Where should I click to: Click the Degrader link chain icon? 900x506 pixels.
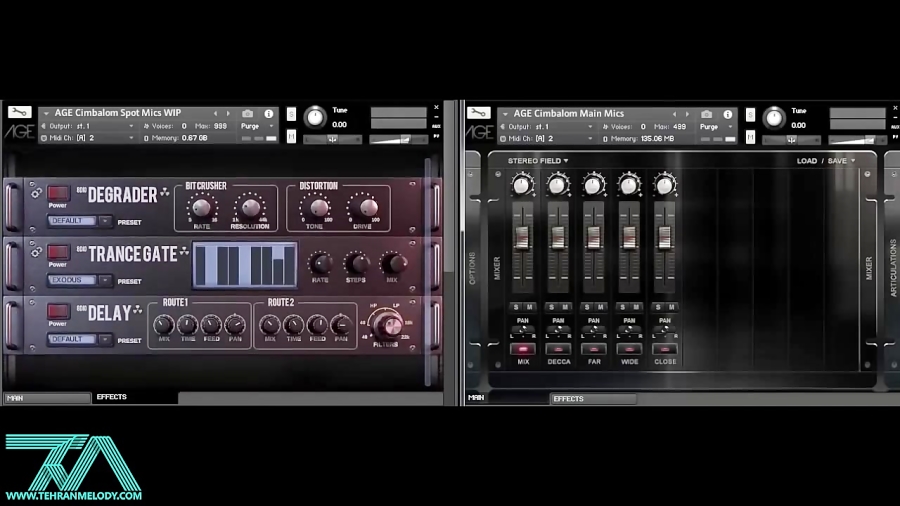[36, 193]
